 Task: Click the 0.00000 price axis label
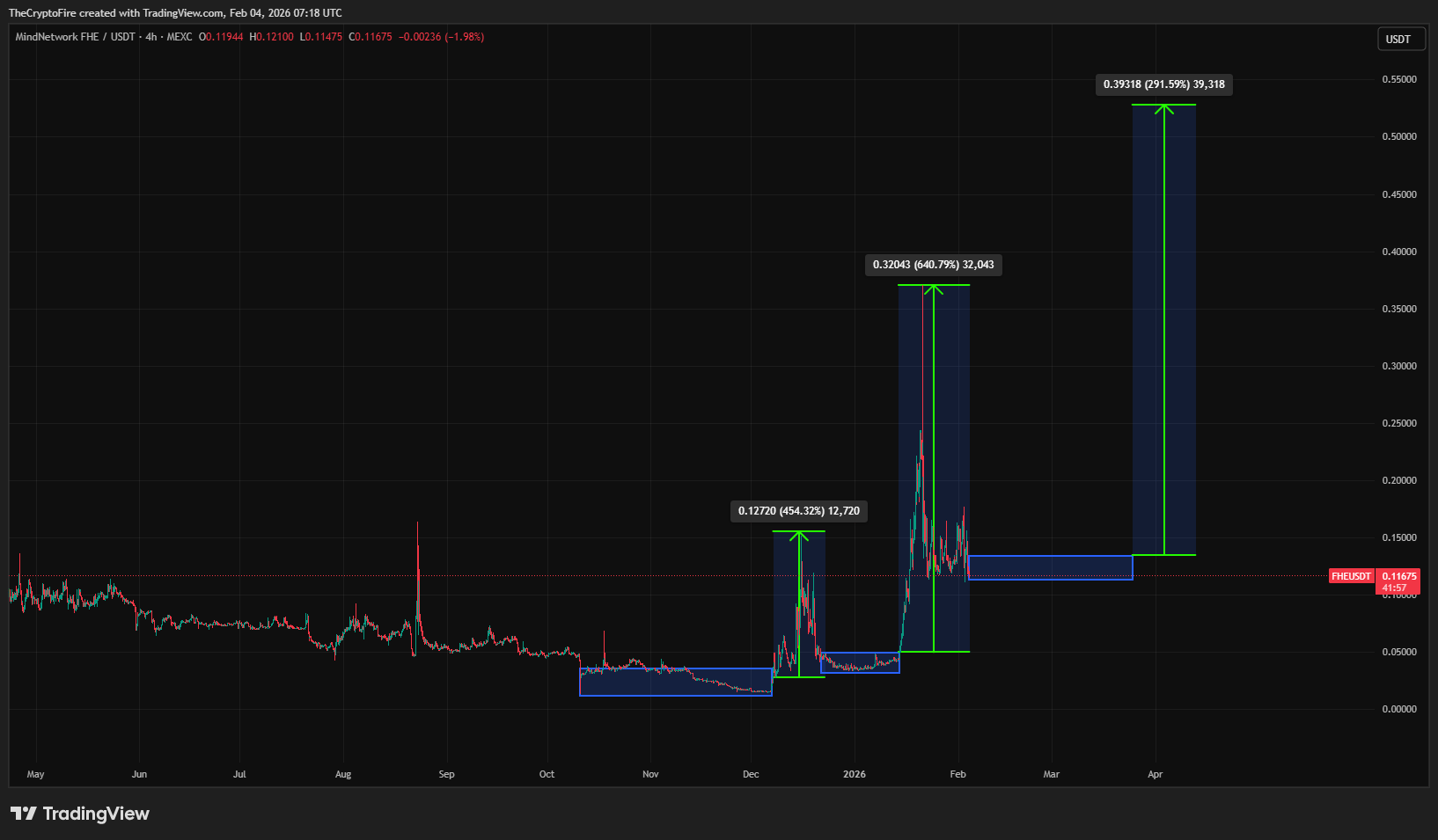1399,709
